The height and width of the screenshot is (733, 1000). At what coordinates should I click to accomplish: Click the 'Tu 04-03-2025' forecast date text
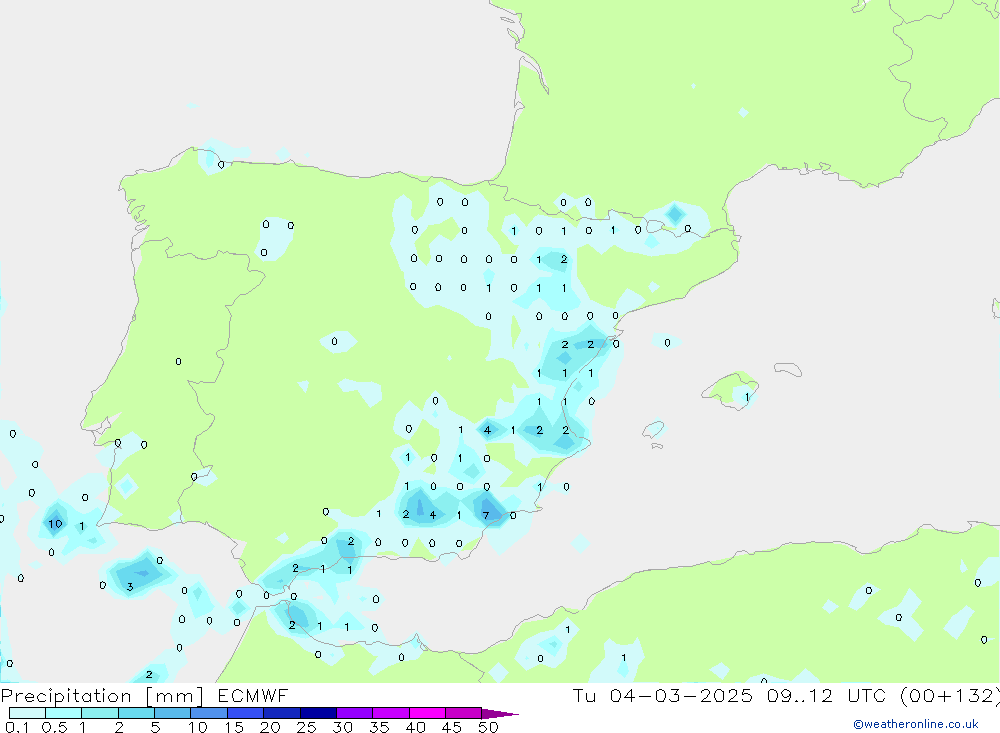point(662,695)
